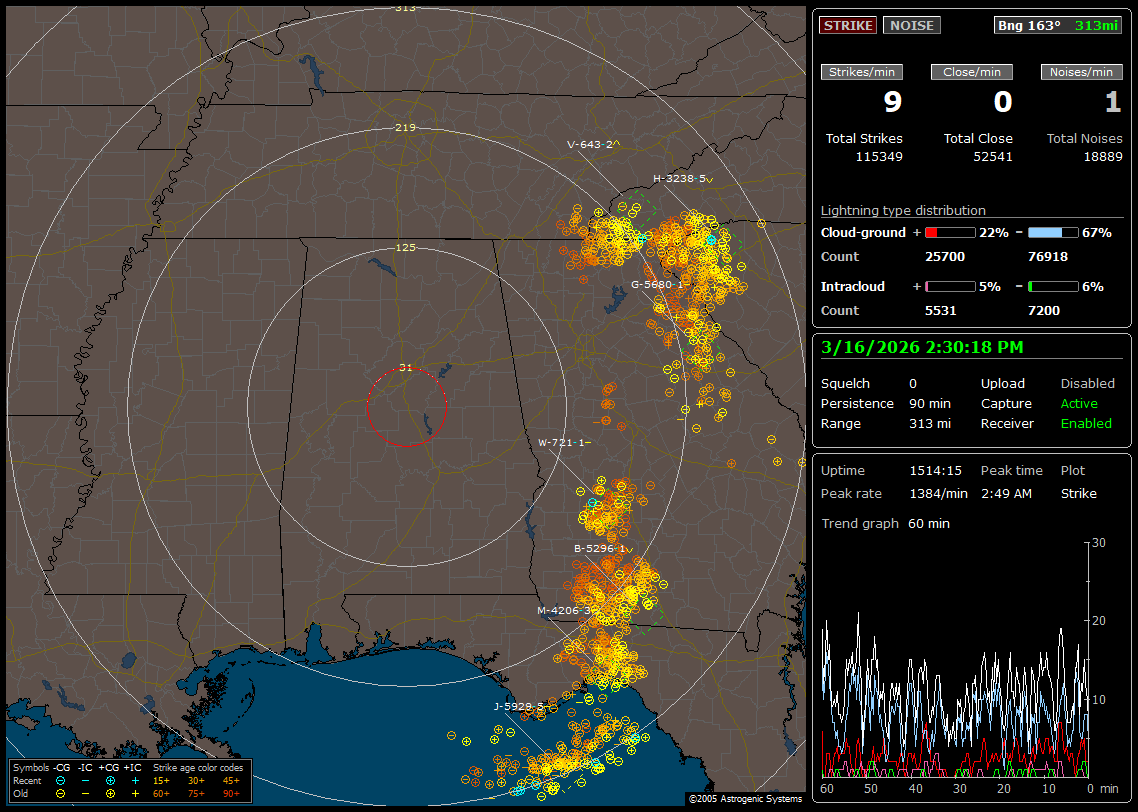Click the recent +IC cyan plus symbol
This screenshot has height=812, width=1138.
pos(135,780)
